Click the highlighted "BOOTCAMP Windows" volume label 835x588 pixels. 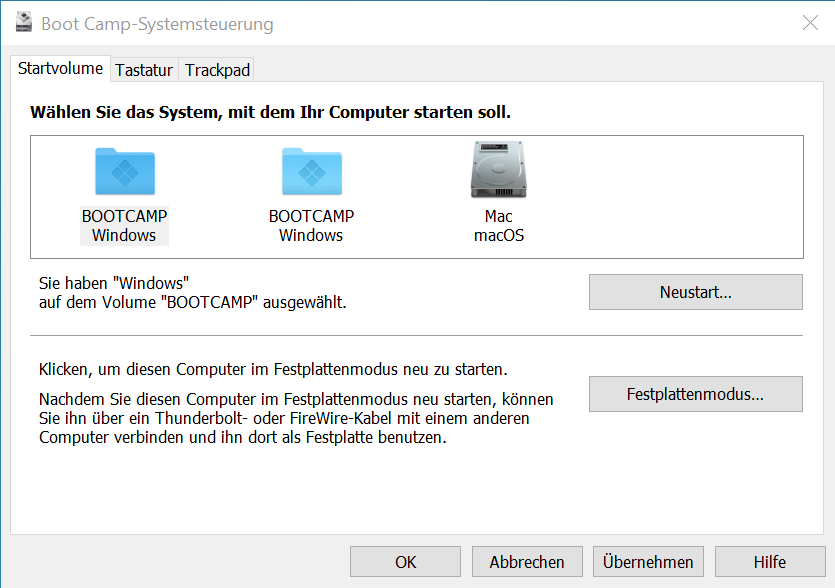[124, 226]
